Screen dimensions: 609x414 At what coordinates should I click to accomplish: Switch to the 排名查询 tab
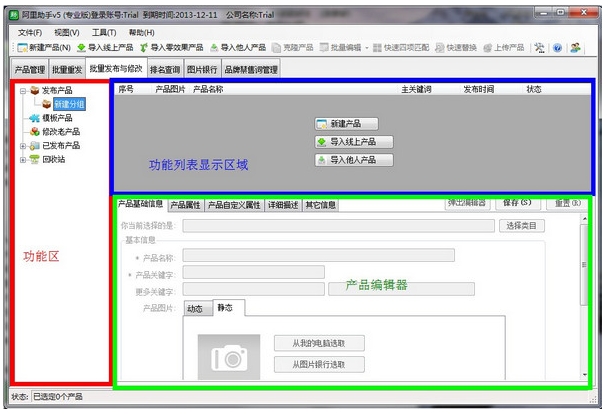pos(165,70)
